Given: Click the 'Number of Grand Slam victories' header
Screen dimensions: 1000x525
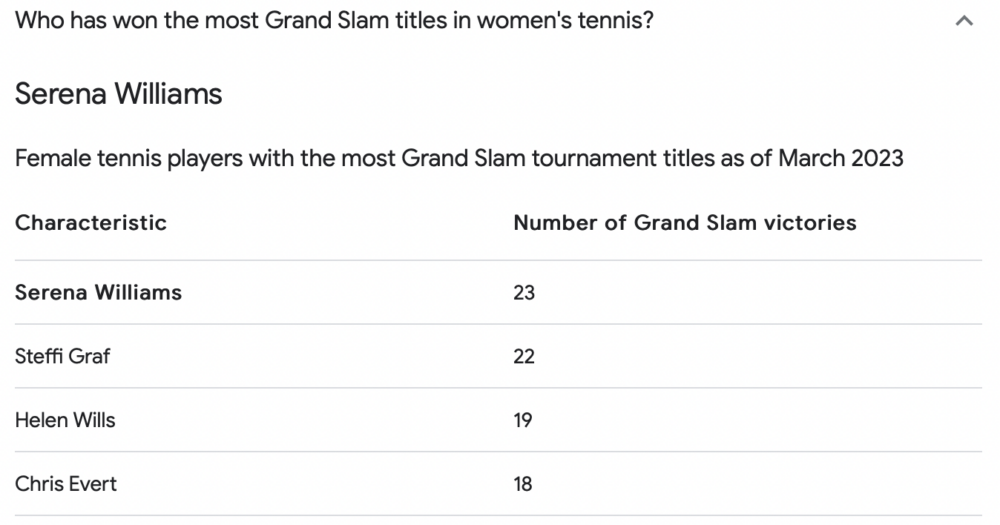Looking at the screenshot, I should coord(685,223).
